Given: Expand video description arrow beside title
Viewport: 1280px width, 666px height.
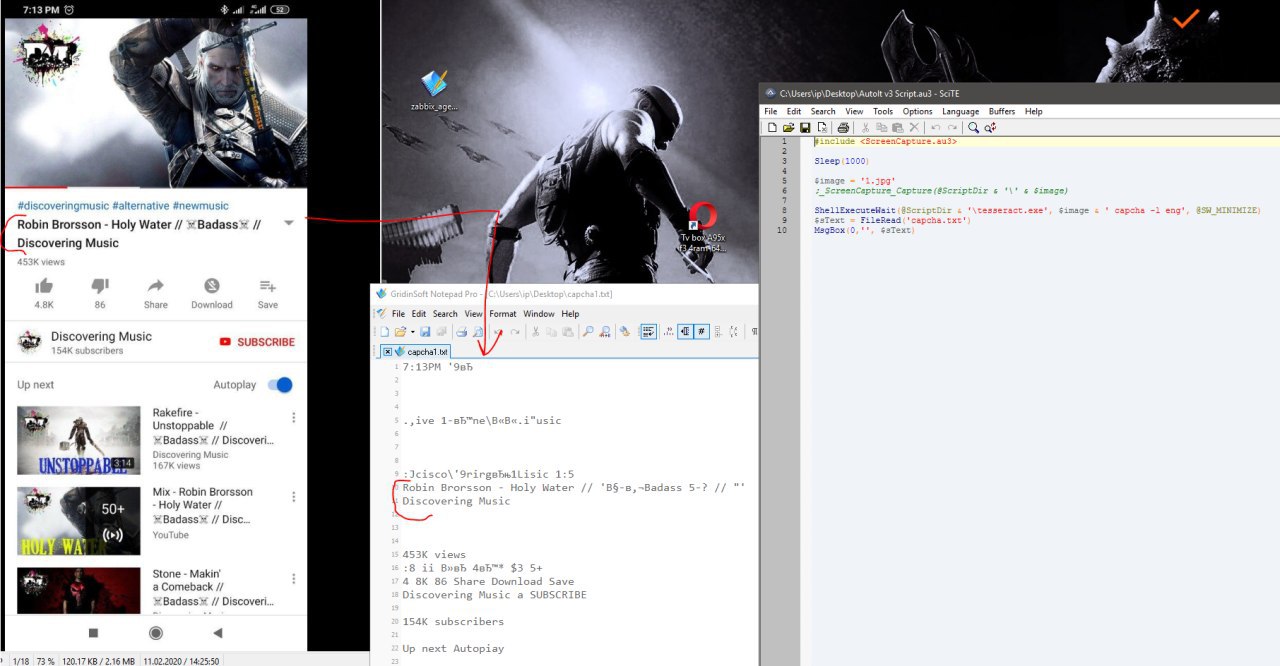Looking at the screenshot, I should 289,223.
